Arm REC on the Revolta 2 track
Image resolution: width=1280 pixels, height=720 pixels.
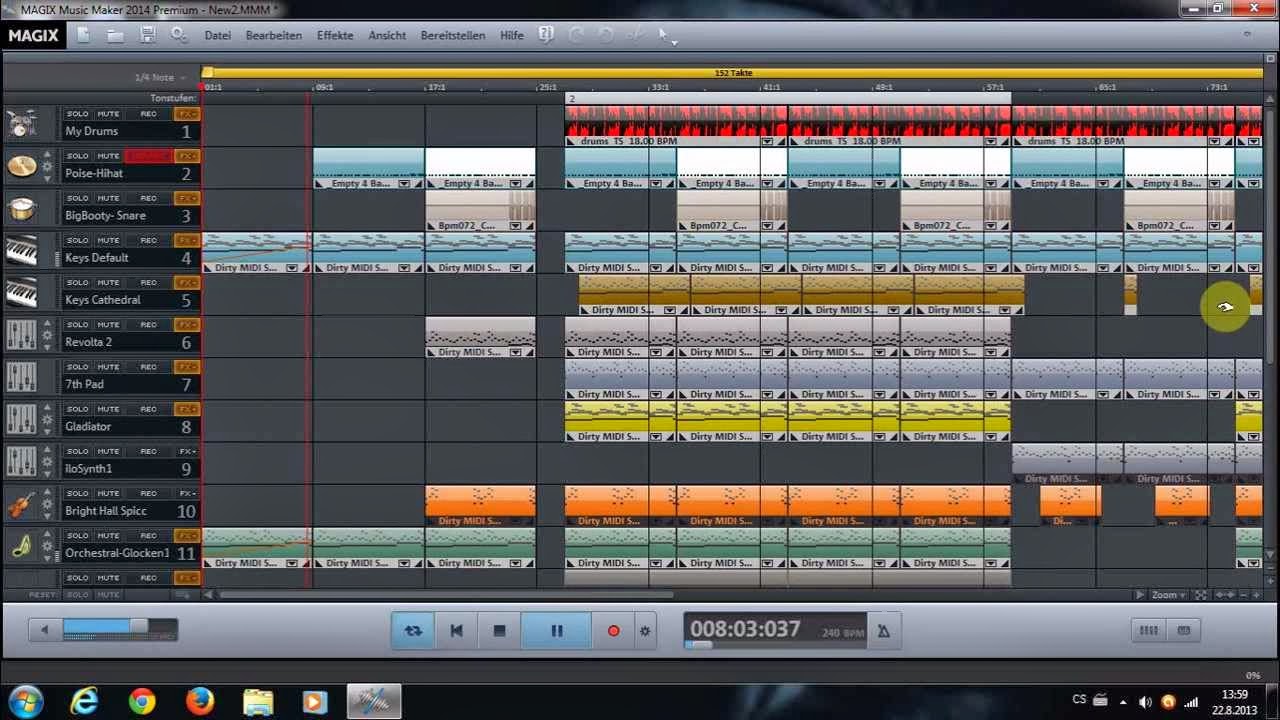148,325
